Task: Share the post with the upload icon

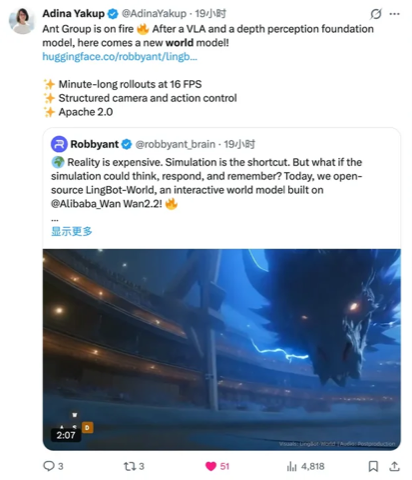Action: (x=394, y=466)
